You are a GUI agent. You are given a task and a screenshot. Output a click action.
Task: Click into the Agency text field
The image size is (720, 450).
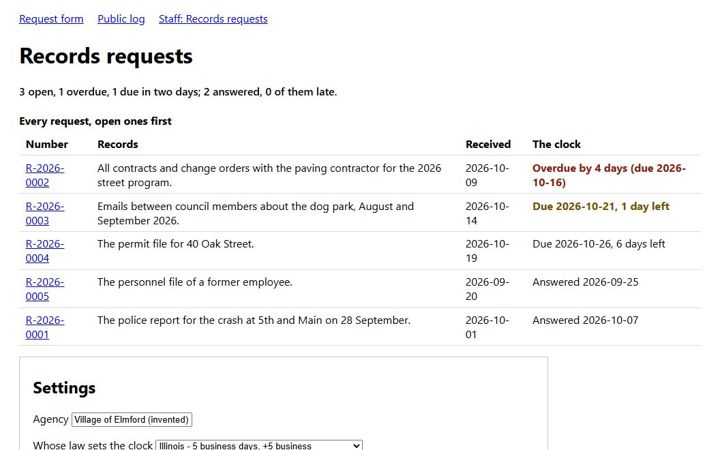[x=132, y=420]
